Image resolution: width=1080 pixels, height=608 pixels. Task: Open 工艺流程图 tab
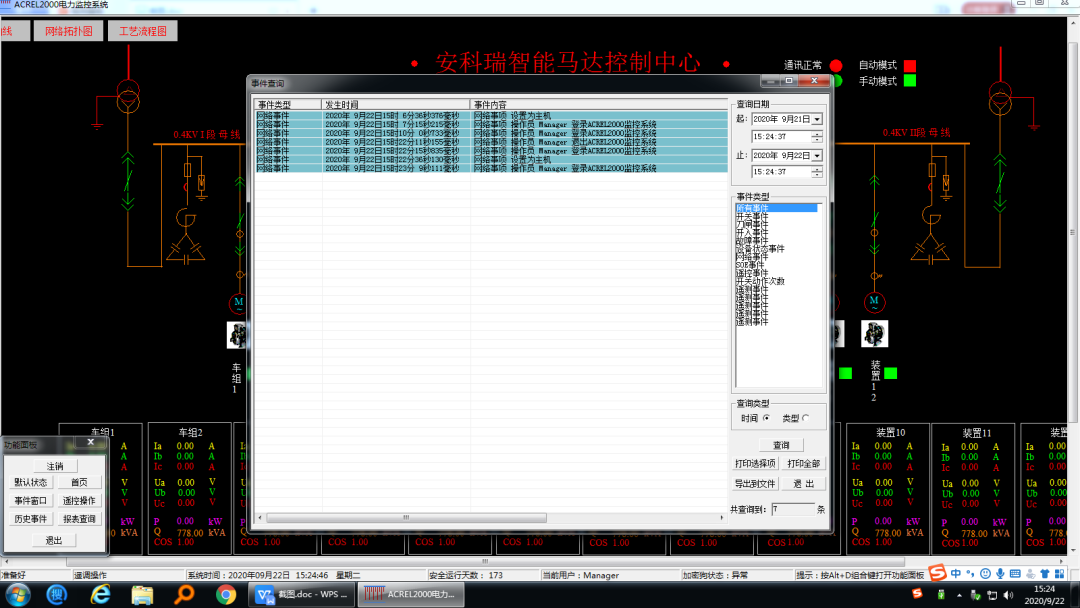[143, 31]
